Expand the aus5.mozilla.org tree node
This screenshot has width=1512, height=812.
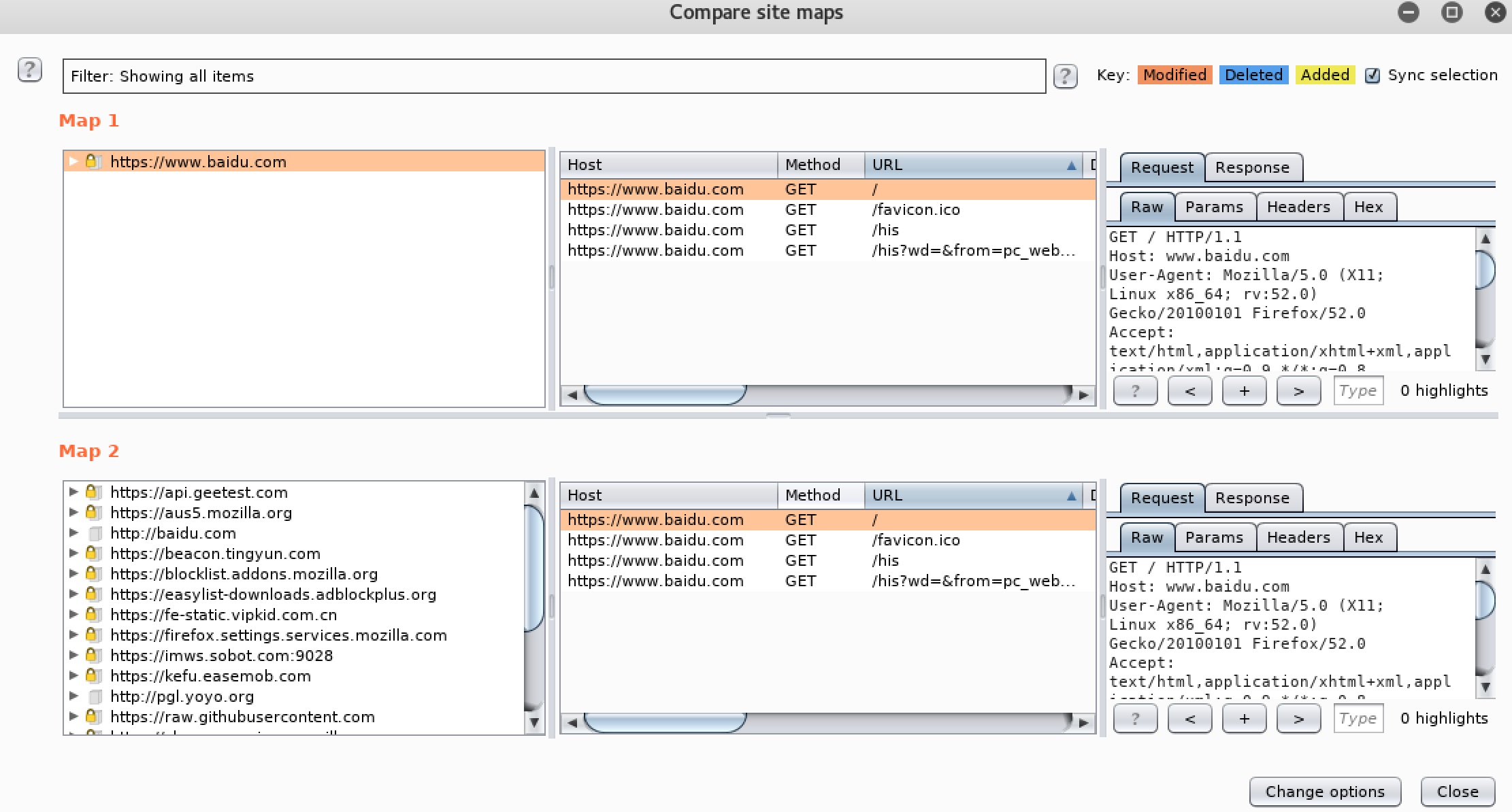point(73,512)
